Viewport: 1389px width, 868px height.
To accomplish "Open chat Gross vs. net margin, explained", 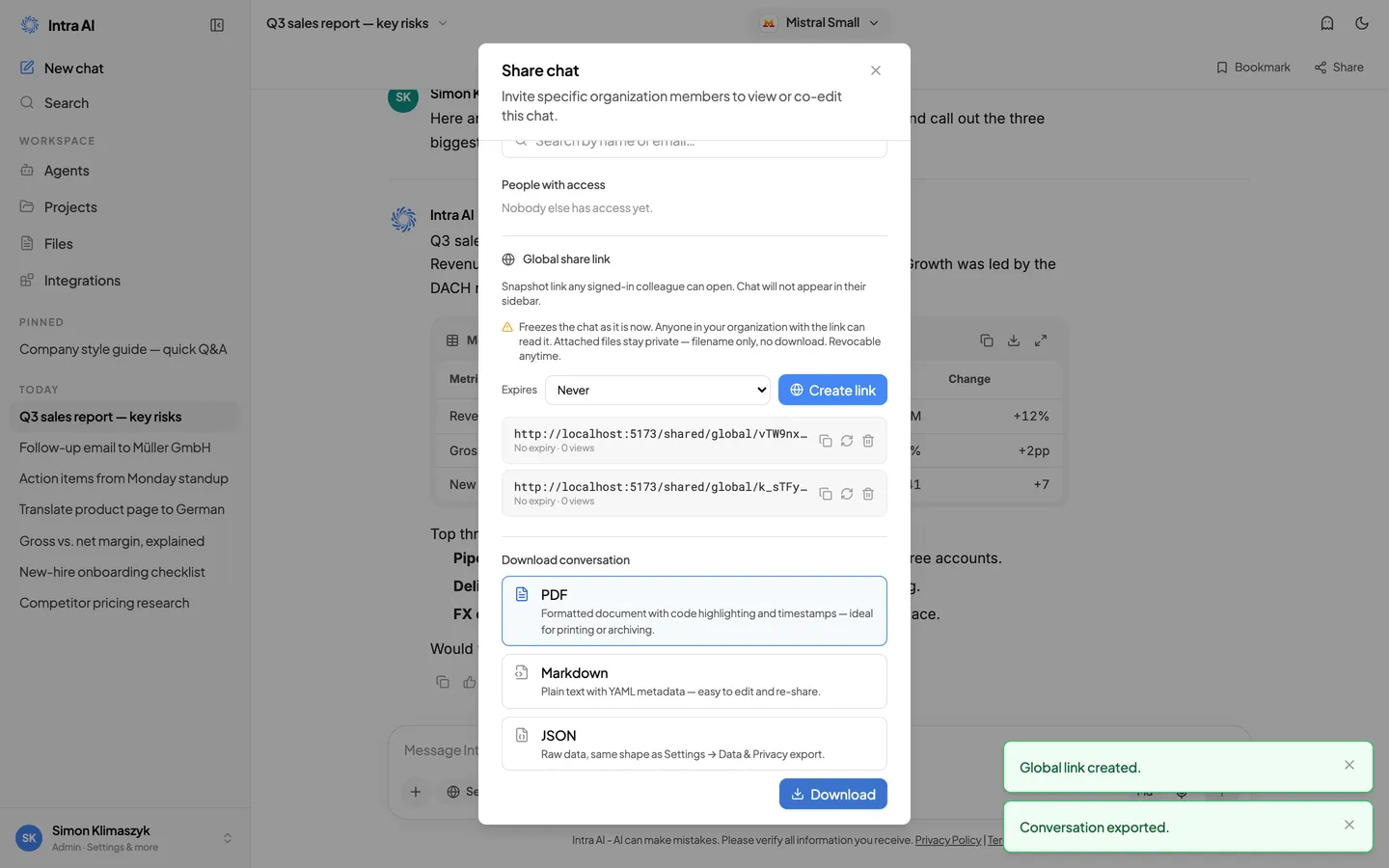I will (x=125, y=541).
